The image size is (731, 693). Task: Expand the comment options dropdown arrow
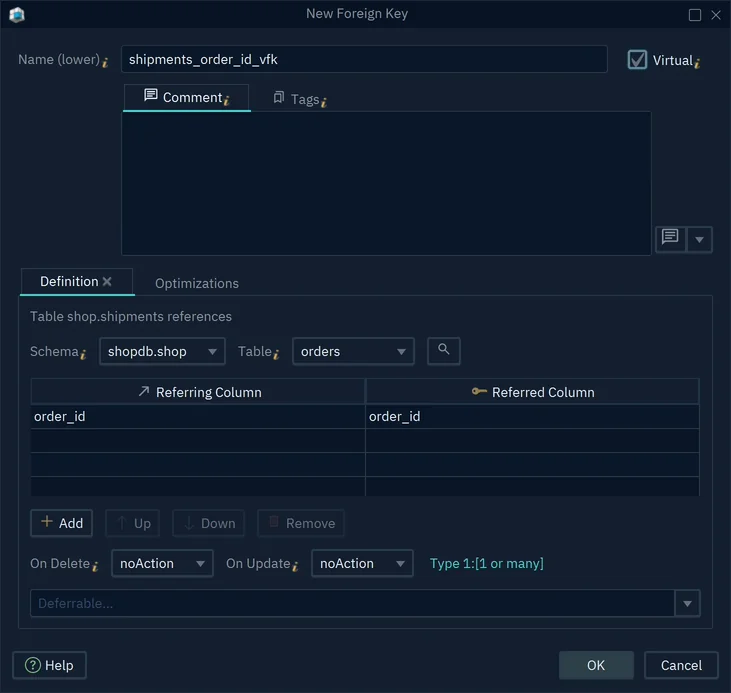[699, 239]
